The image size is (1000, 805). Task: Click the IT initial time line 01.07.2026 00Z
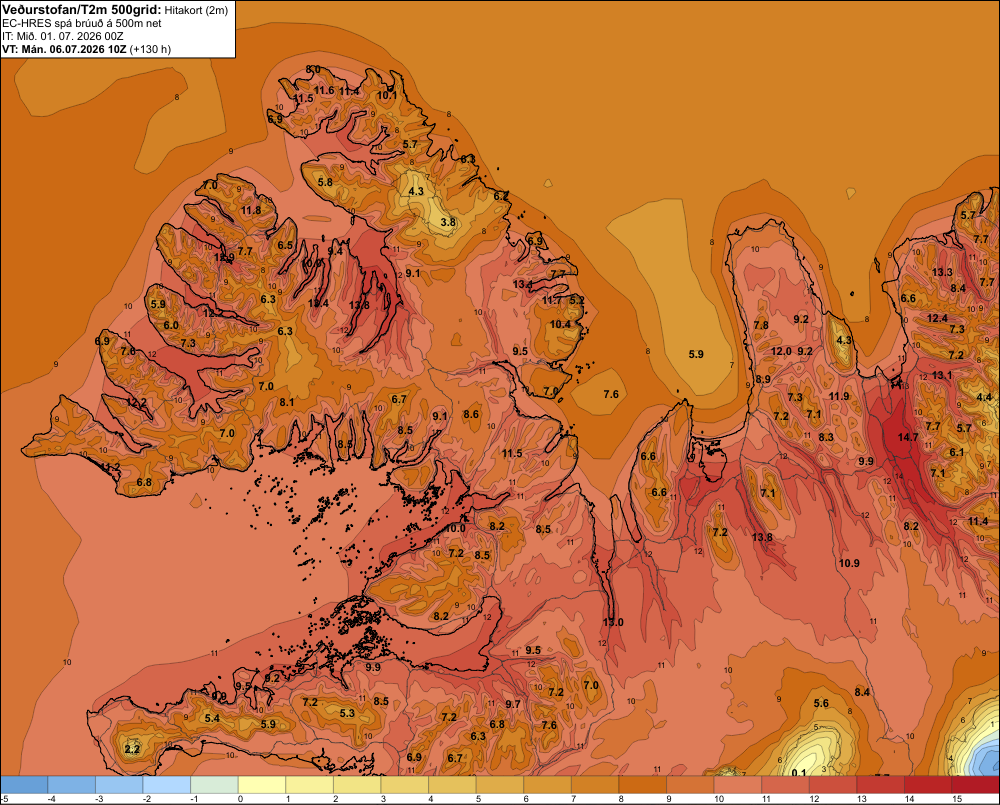click(61, 36)
